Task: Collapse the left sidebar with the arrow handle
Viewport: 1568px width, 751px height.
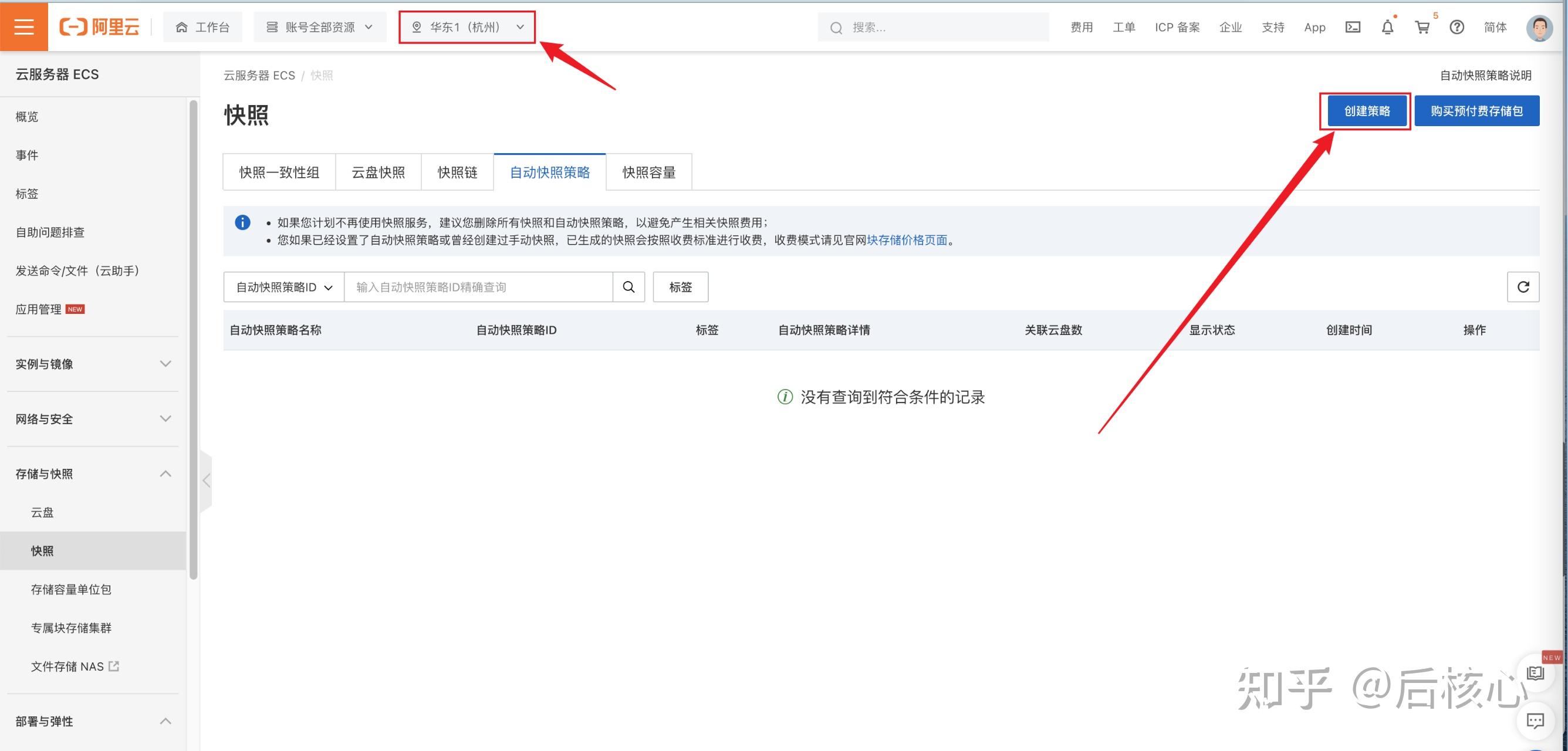Action: tap(207, 481)
